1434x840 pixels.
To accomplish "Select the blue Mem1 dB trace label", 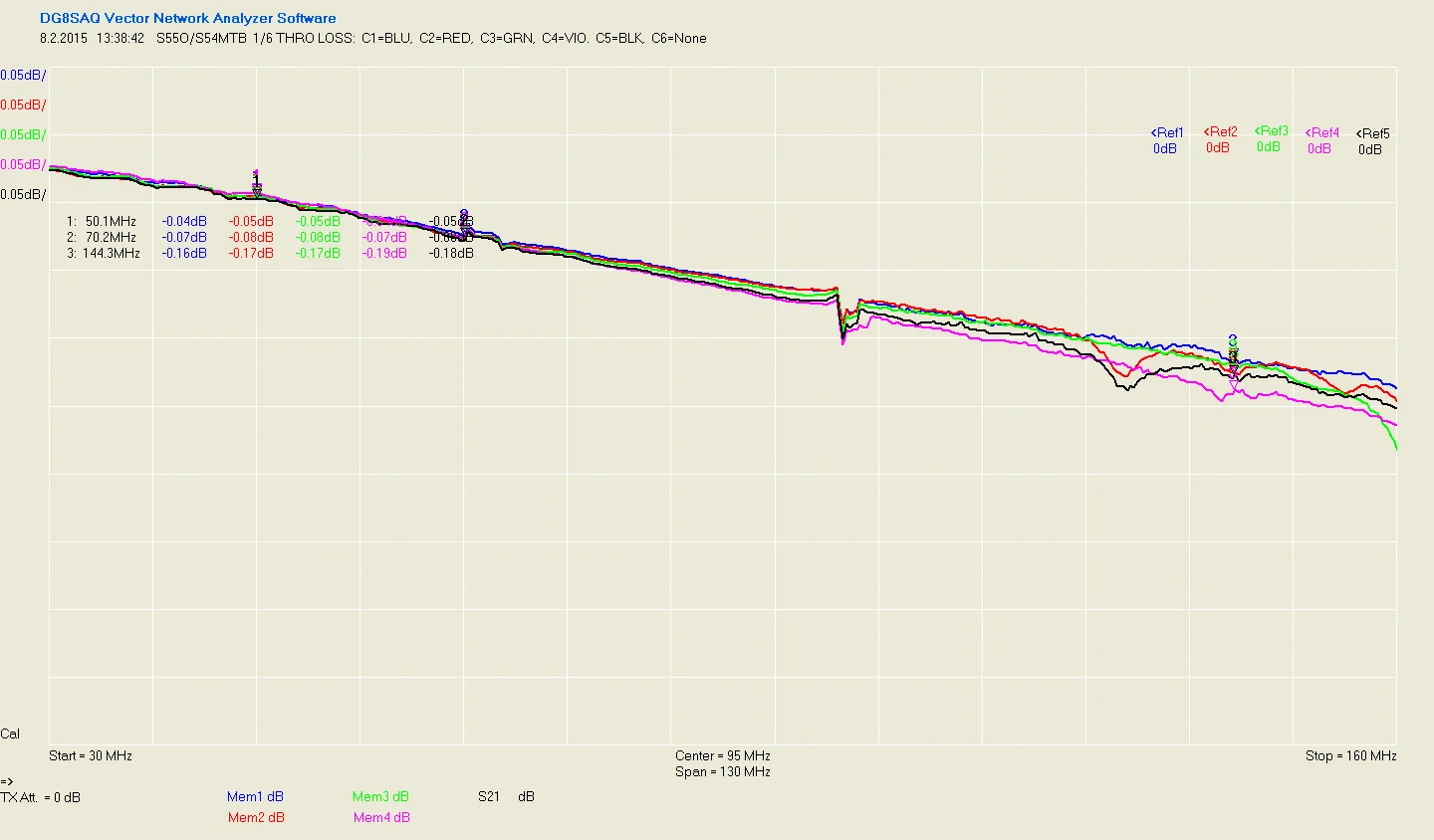I will click(x=255, y=796).
